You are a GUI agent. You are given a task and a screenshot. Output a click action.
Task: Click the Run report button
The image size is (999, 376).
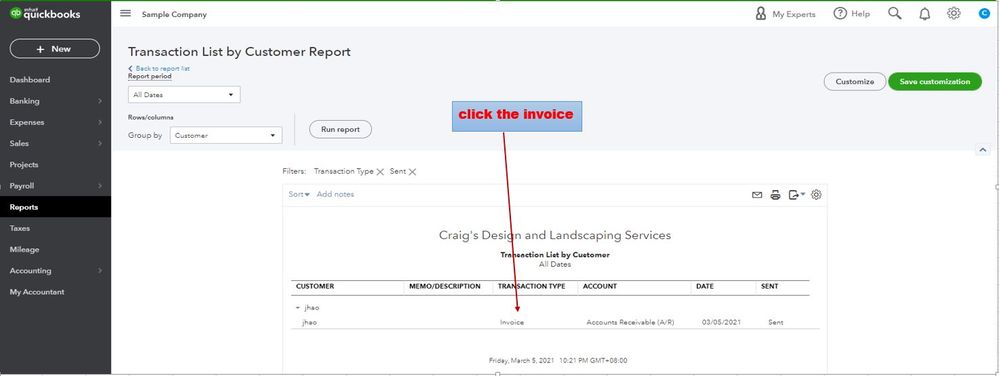[x=340, y=129]
